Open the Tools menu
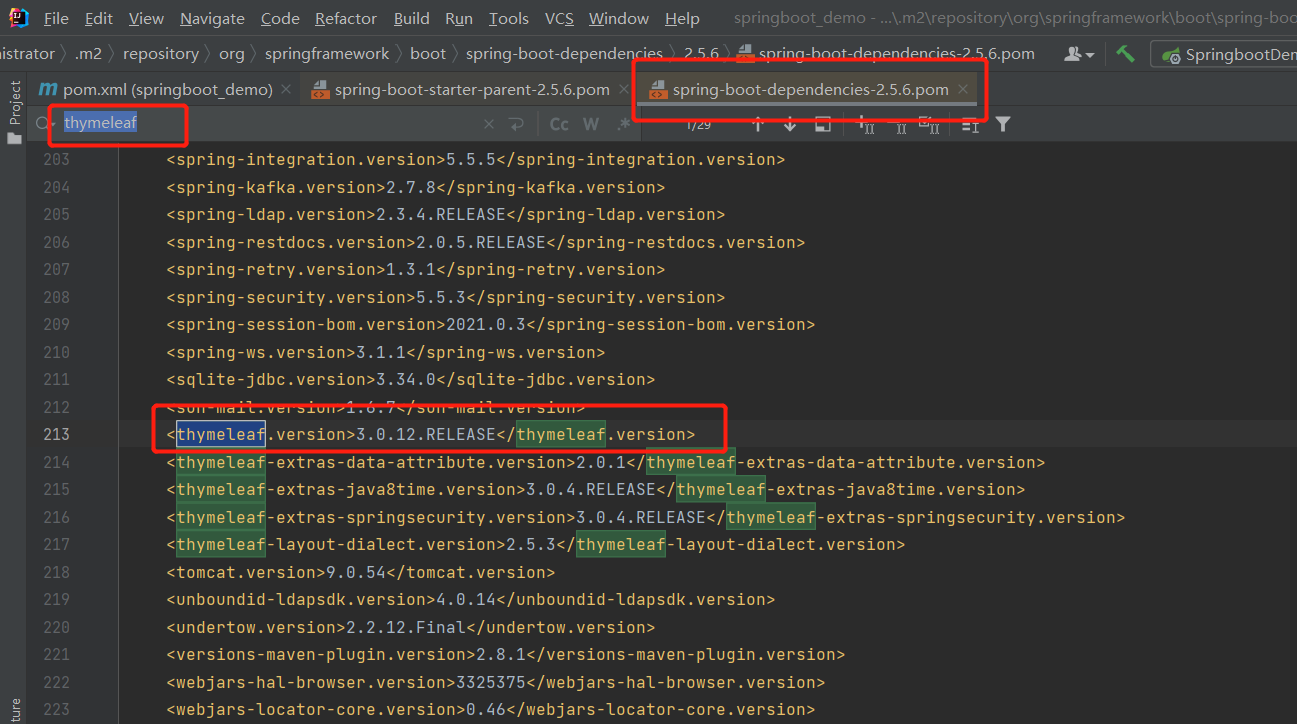The image size is (1297, 724). point(509,18)
